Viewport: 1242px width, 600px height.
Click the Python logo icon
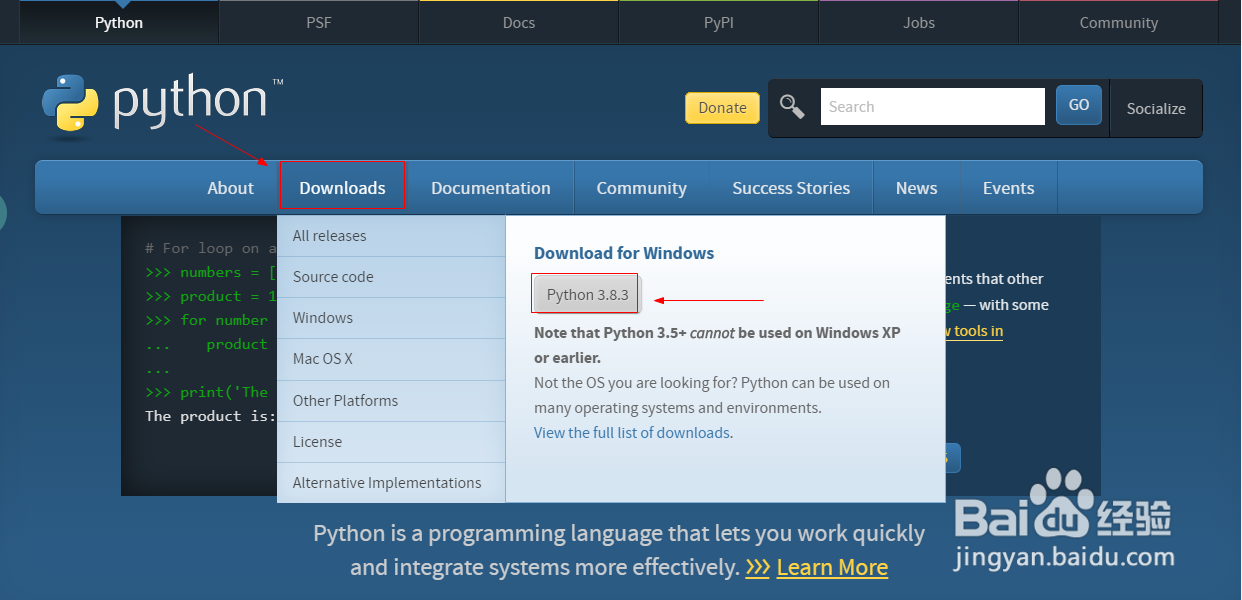tap(70, 103)
